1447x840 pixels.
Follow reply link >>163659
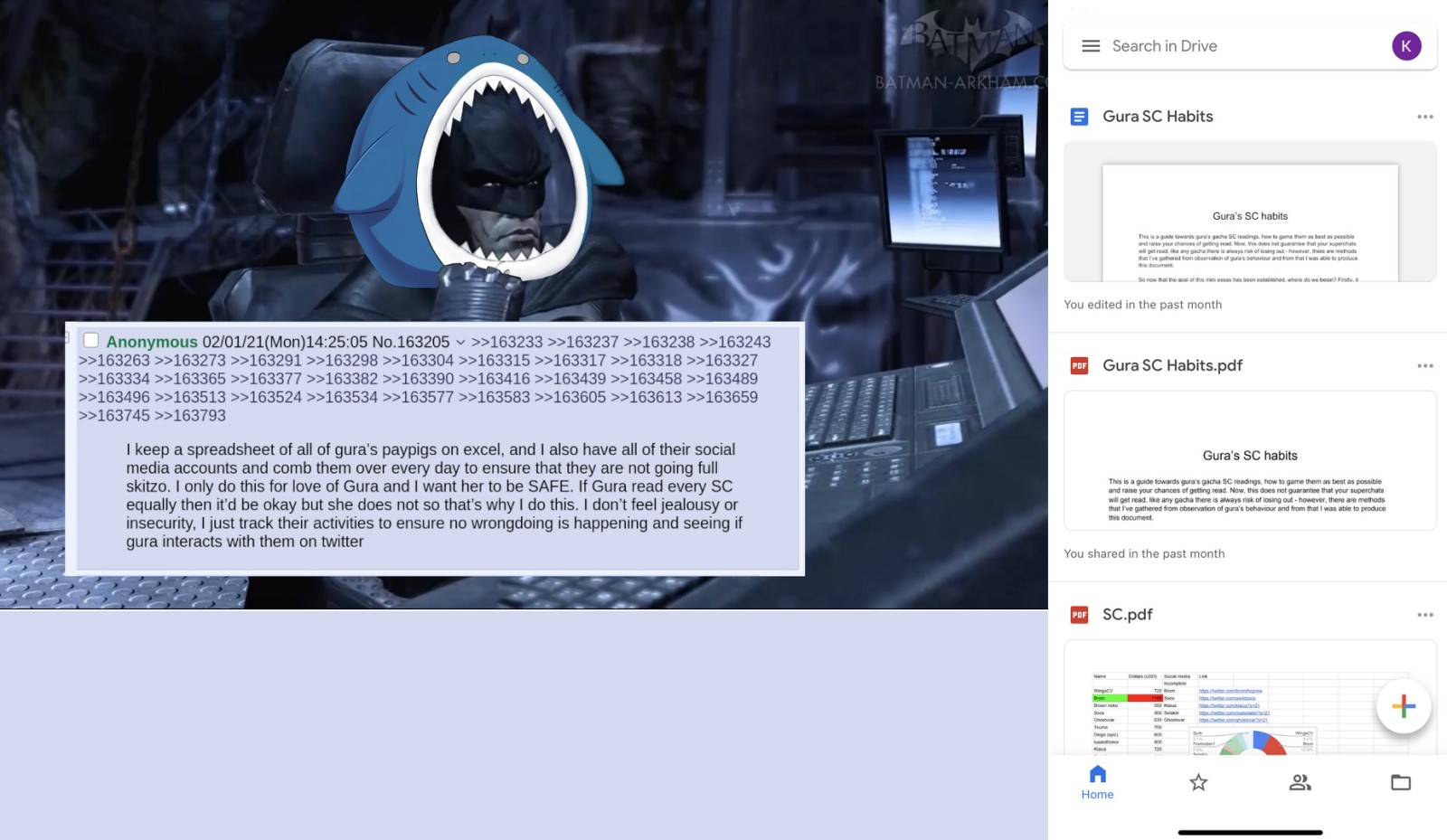pyautogui.click(x=722, y=397)
